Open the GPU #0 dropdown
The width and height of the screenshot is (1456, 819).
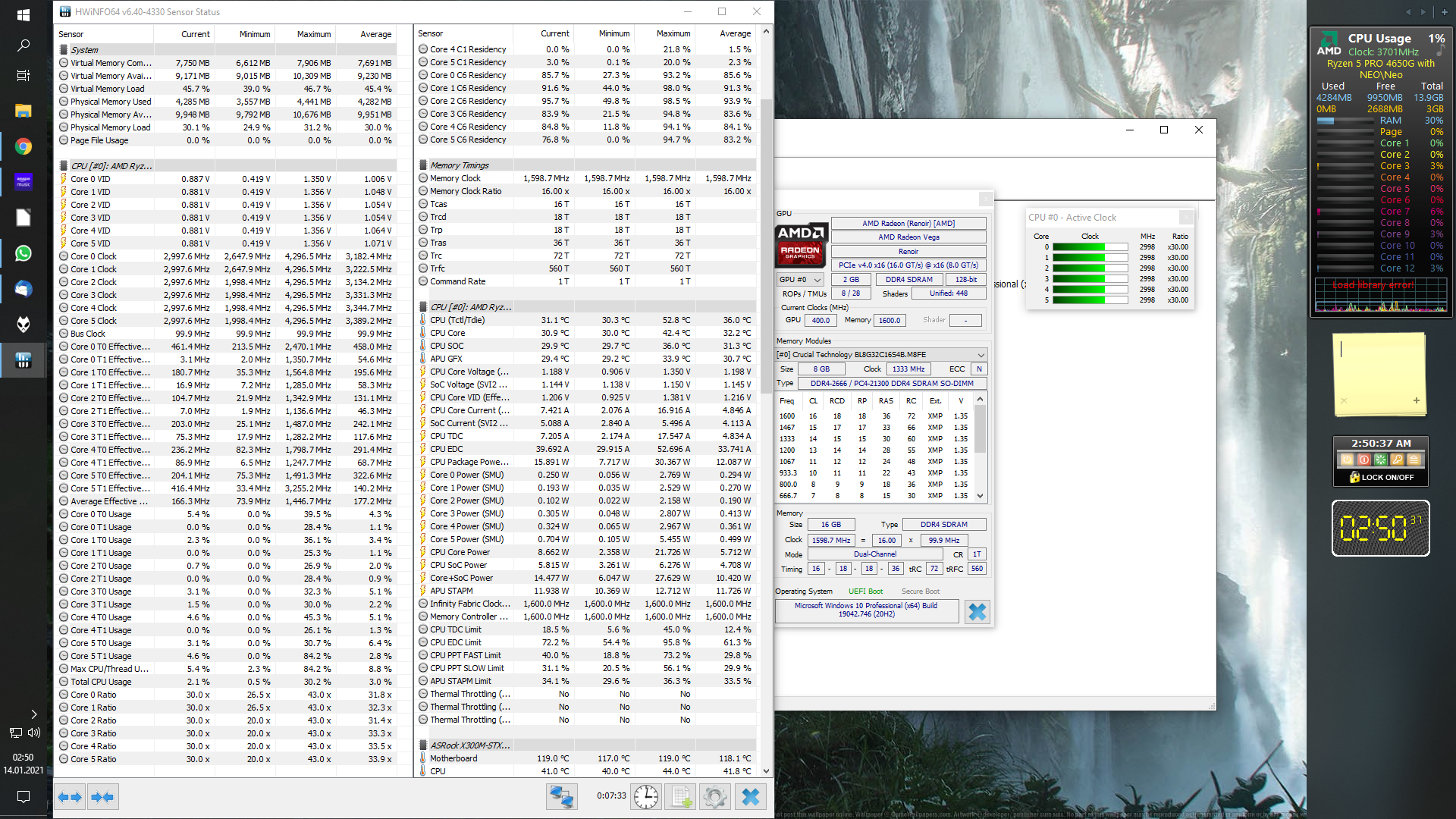pyautogui.click(x=800, y=280)
